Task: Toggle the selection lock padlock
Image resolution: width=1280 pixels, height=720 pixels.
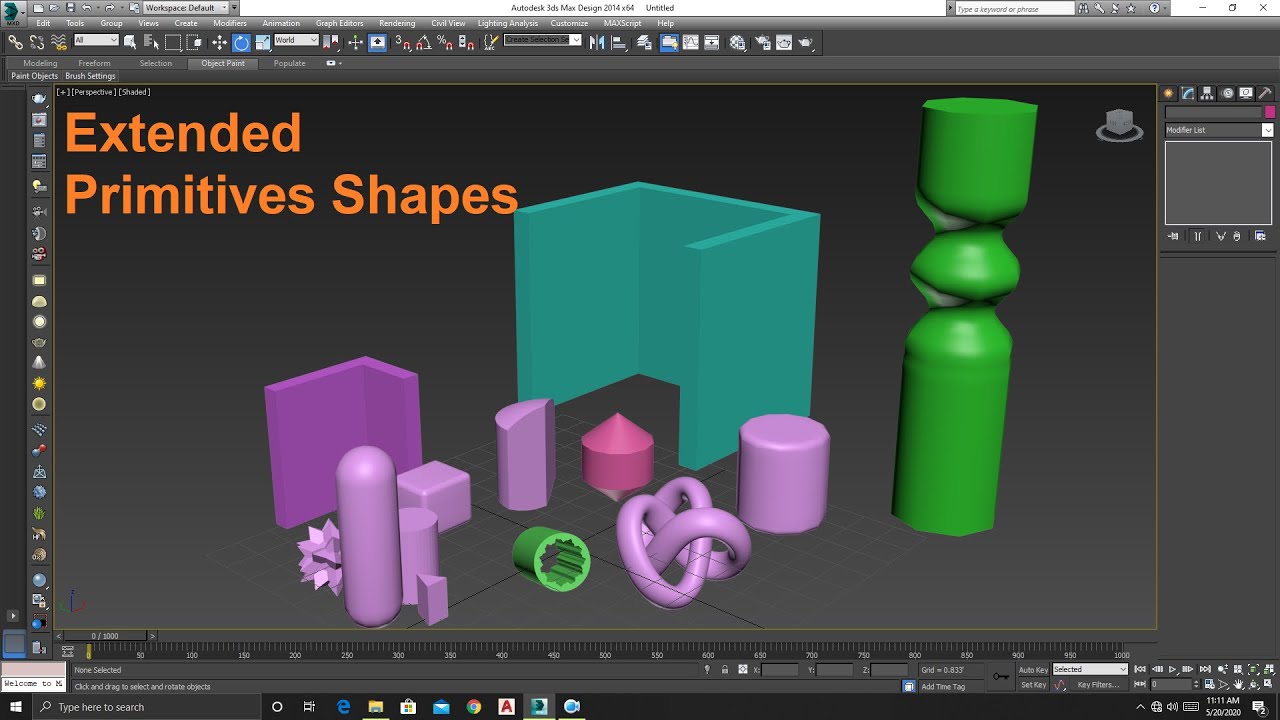Action: click(x=724, y=670)
